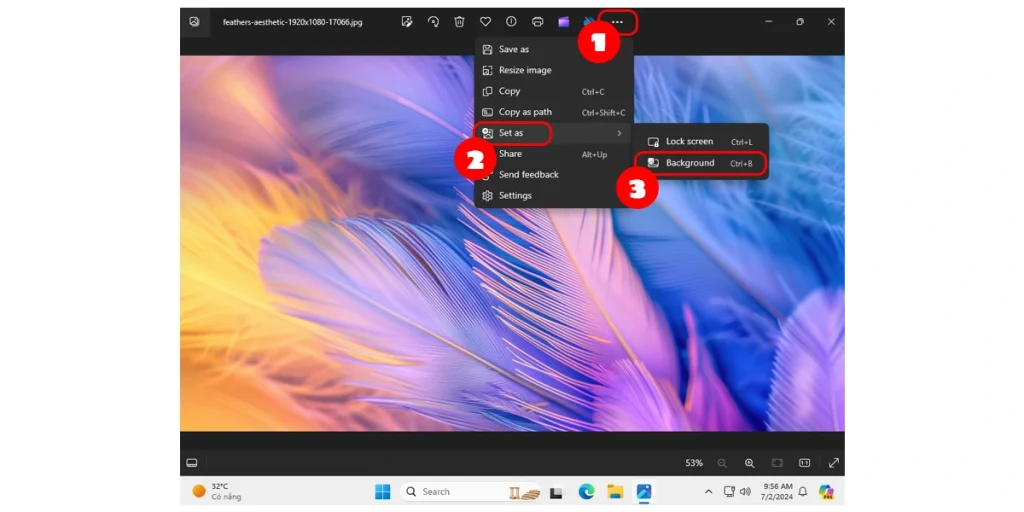
Task: Open the three-dots See more menu
Action: tap(617, 21)
